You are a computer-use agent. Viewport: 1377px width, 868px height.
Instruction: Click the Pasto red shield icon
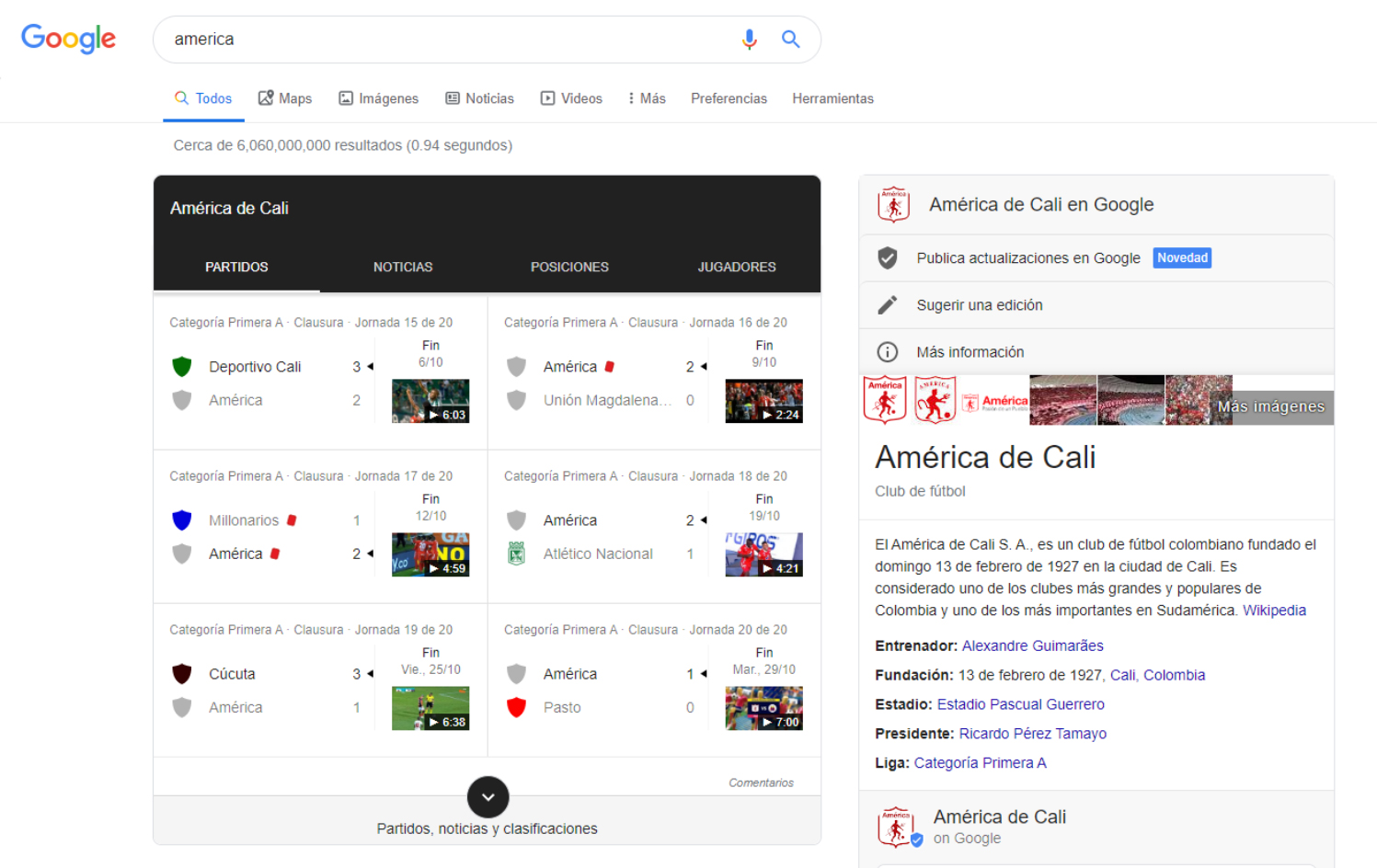pos(517,707)
